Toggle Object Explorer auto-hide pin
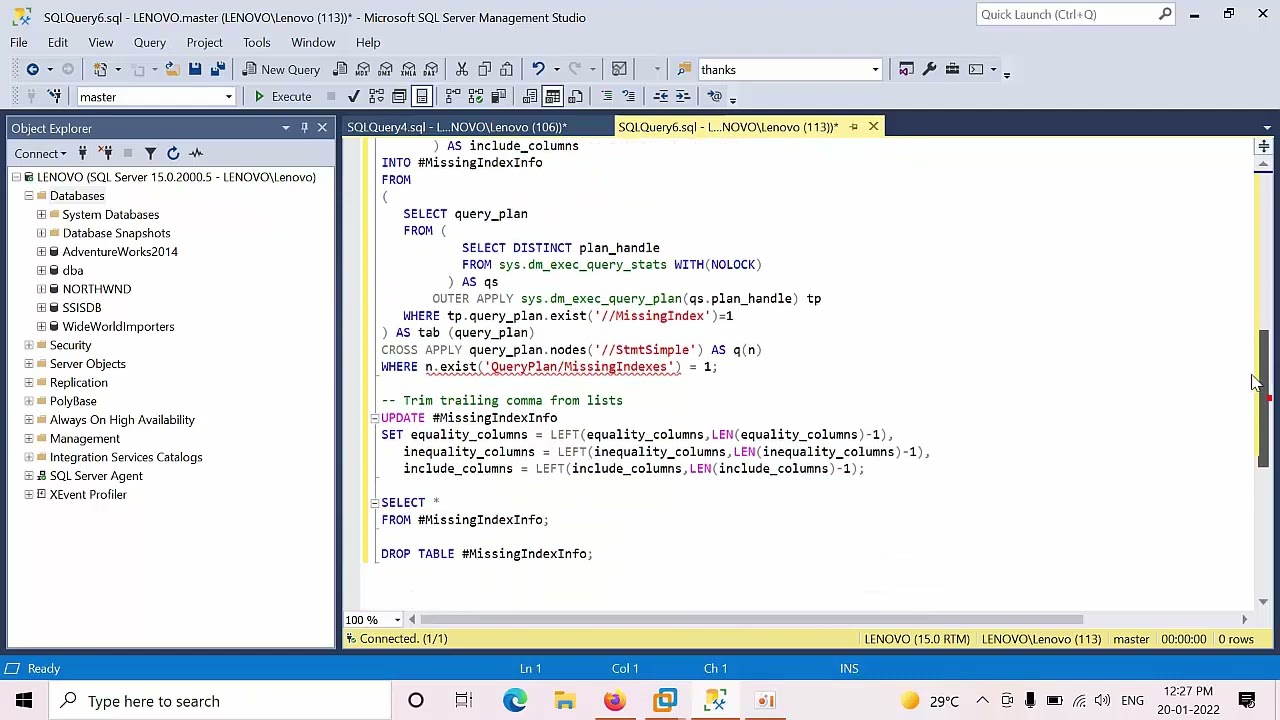The width and height of the screenshot is (1280, 720). pyautogui.click(x=304, y=128)
